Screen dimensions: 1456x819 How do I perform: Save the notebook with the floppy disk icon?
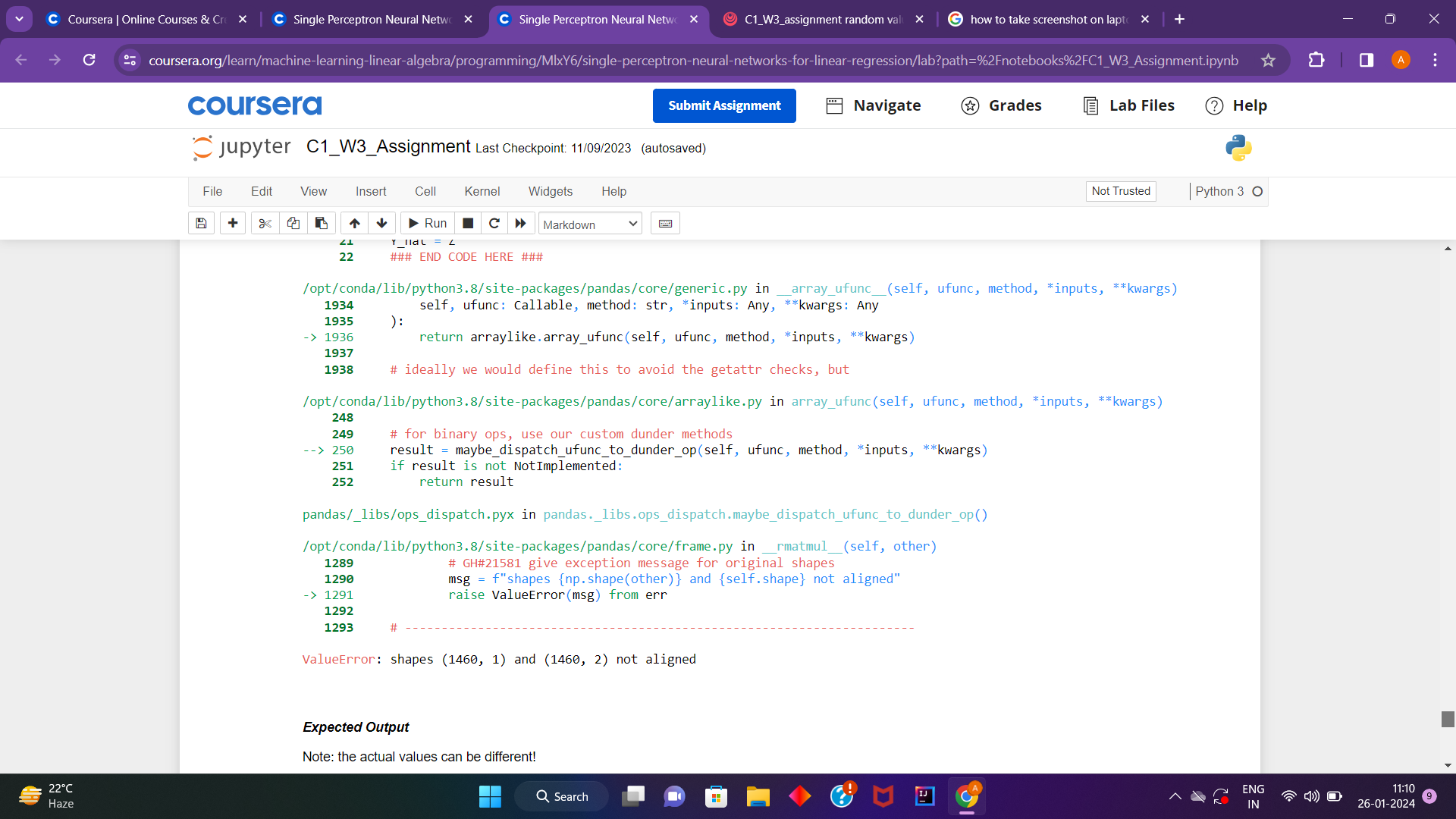click(201, 223)
